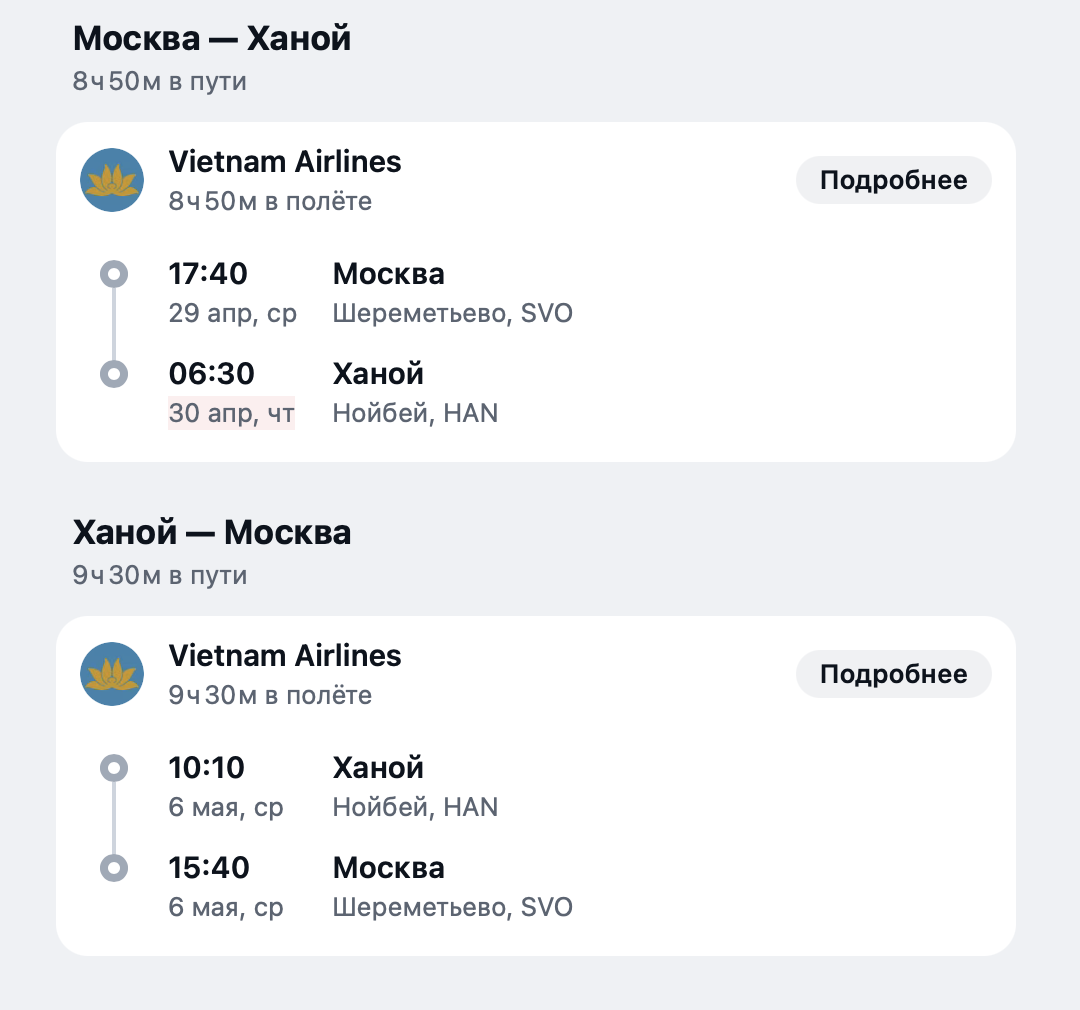
Task: Open Подробнее for the Ханой — Москва flight
Action: click(x=893, y=674)
